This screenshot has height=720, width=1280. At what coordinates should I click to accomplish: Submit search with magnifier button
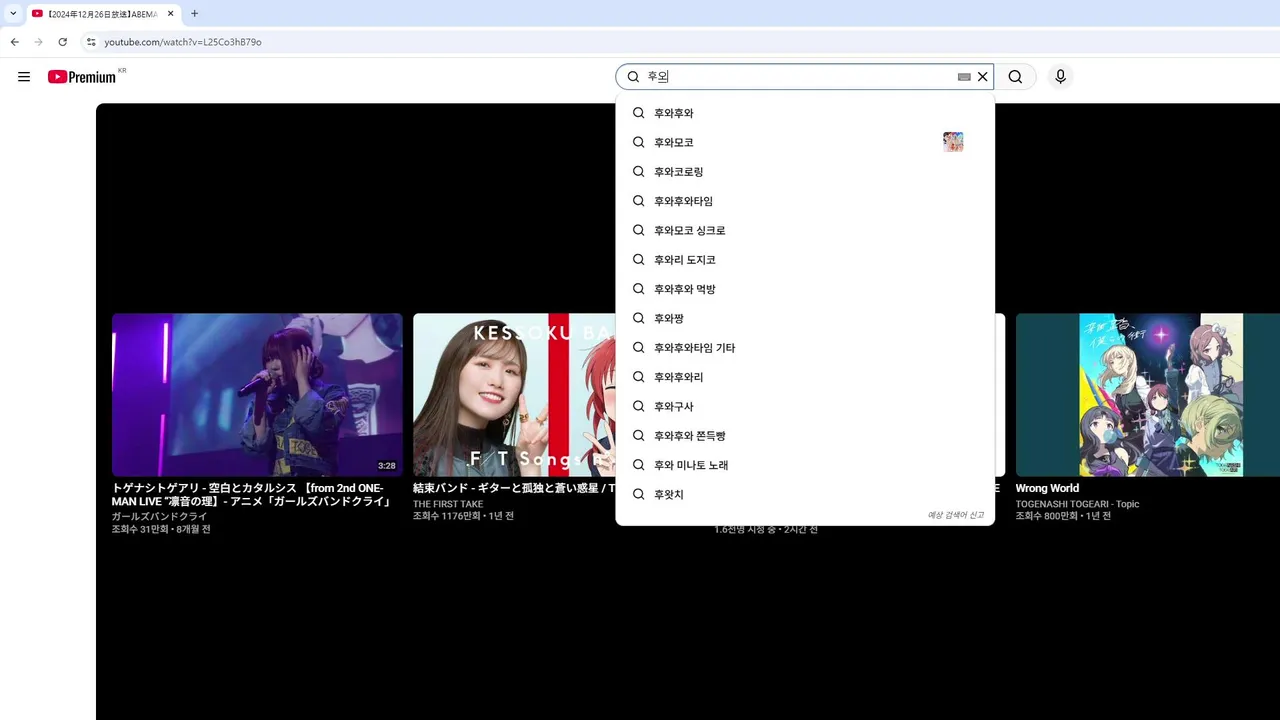[x=1015, y=77]
